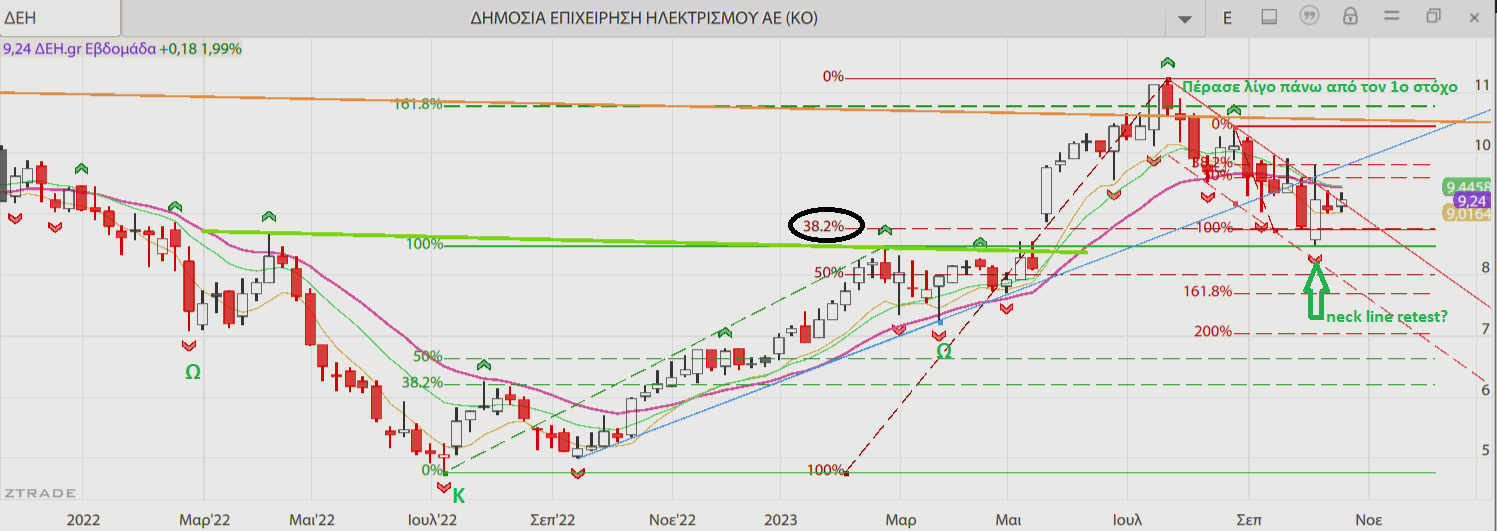Viewport: 1497px width, 531px height.
Task: Open the two-line chart menu icon
Action: [1392, 16]
